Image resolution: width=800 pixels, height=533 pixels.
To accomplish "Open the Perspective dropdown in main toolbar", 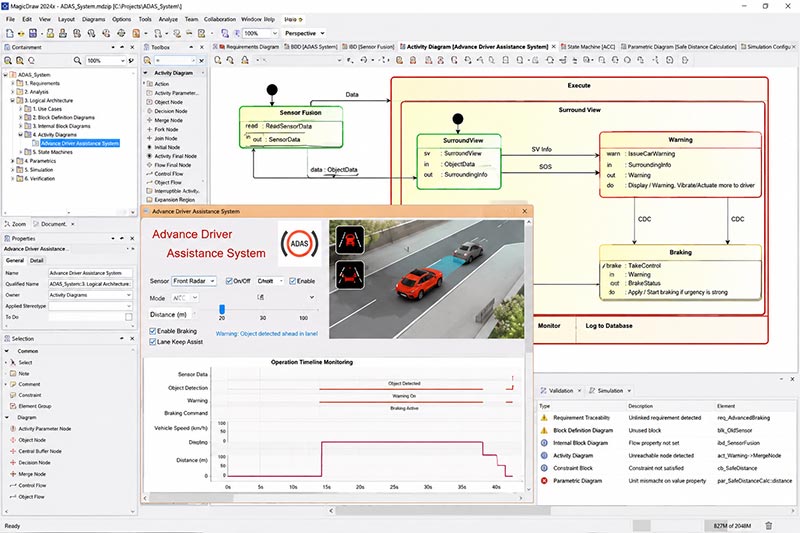I will pos(305,33).
